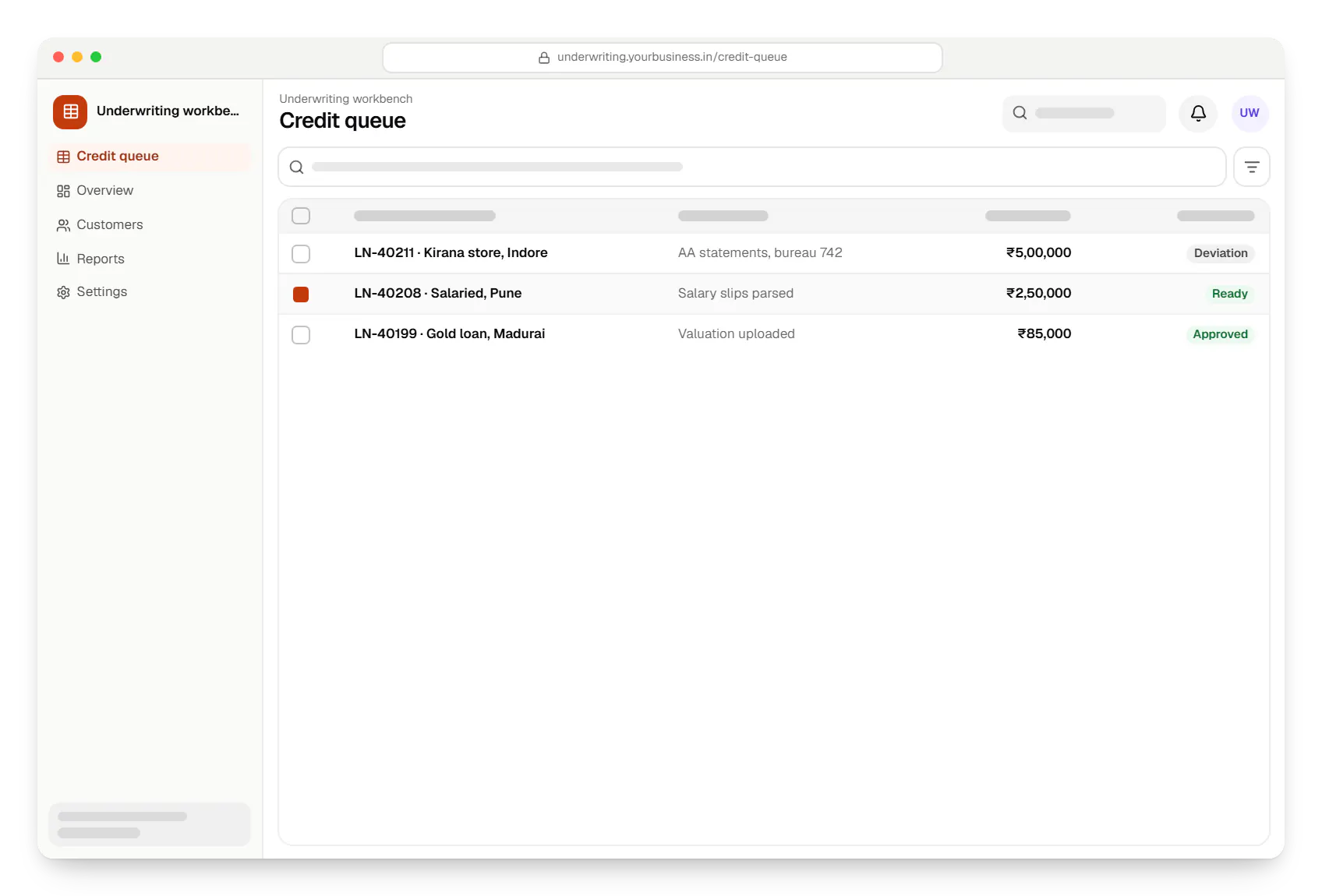Uncheck the LN-40208 Salaried, Pune row checkbox
Viewport: 1322px width, 896px height.
[x=301, y=295]
